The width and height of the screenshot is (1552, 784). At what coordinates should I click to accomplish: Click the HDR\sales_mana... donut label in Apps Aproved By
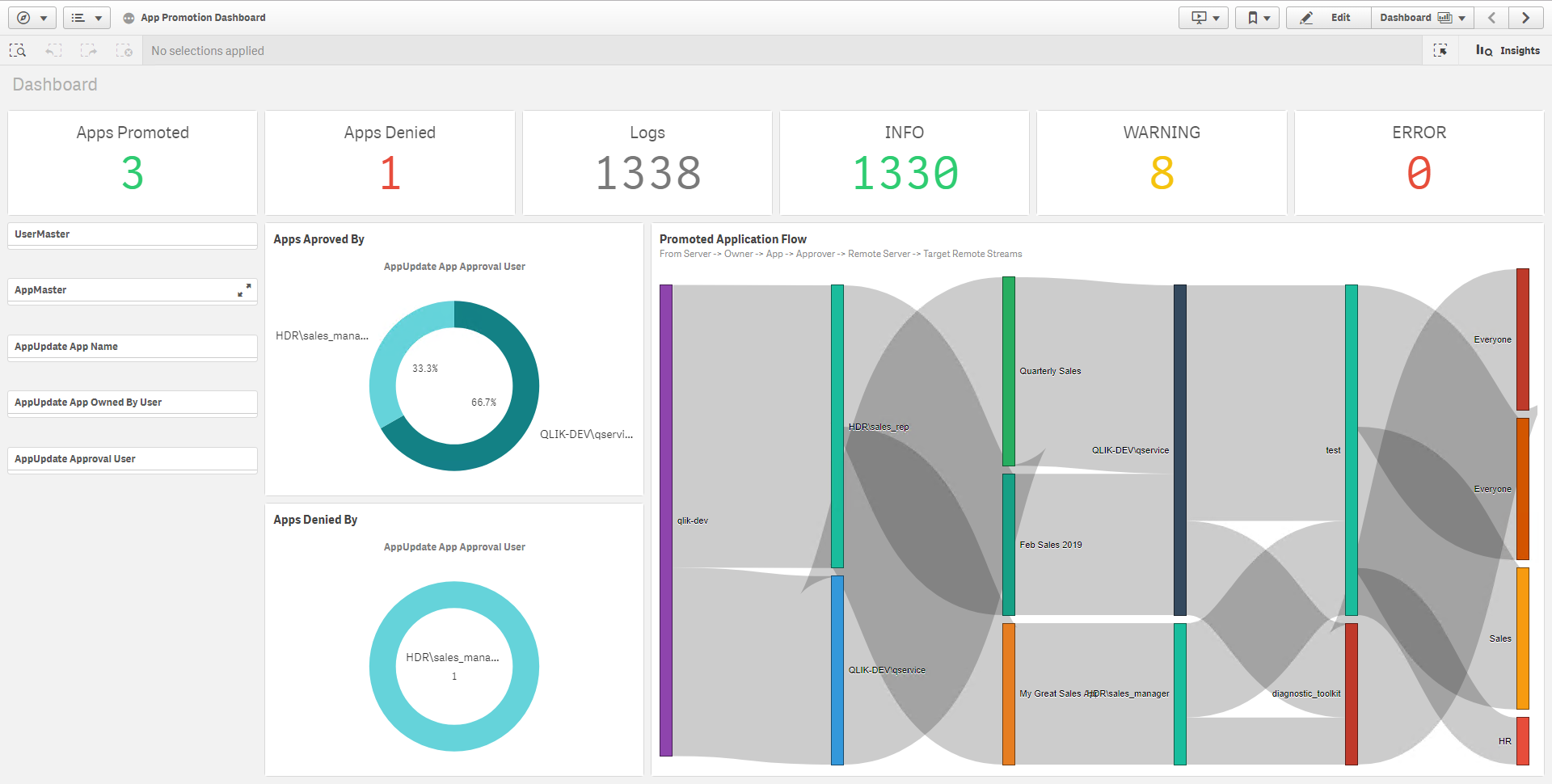[x=322, y=335]
